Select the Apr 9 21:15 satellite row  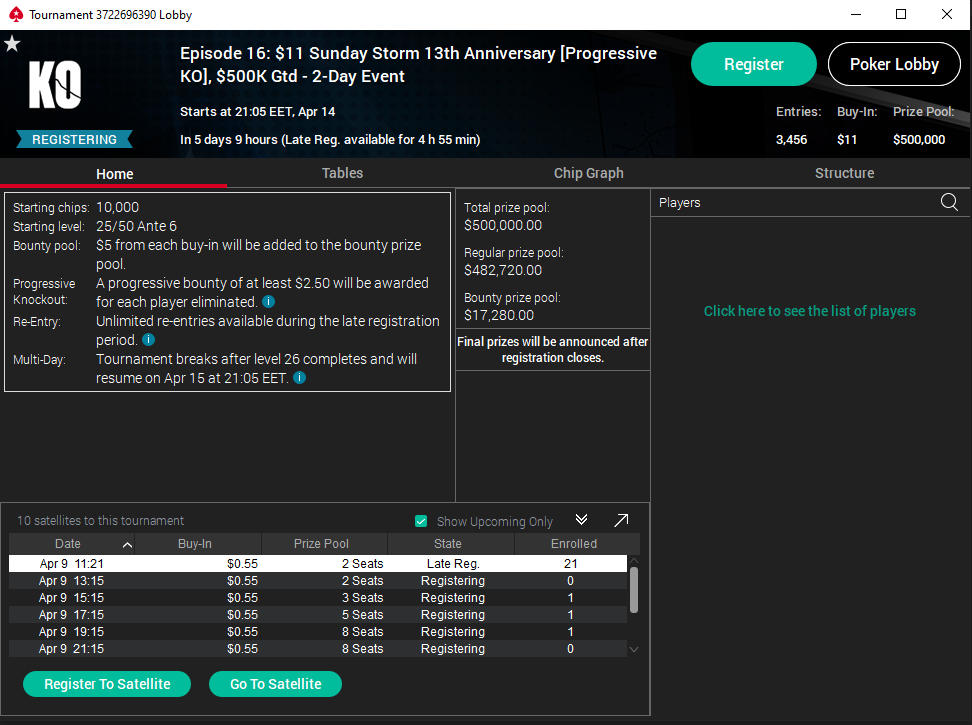(x=317, y=649)
